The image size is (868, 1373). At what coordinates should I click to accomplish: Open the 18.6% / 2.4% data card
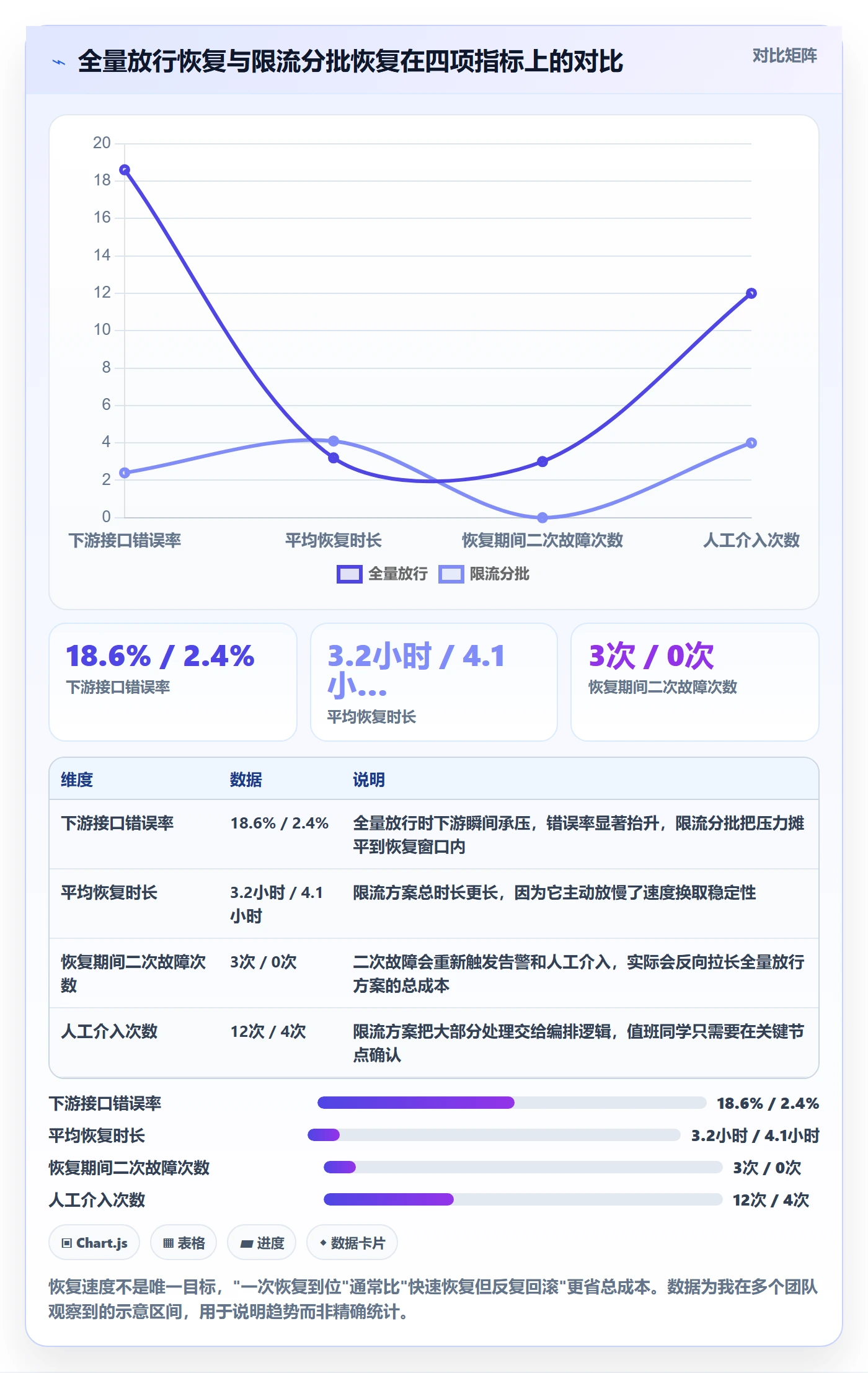coord(173,682)
